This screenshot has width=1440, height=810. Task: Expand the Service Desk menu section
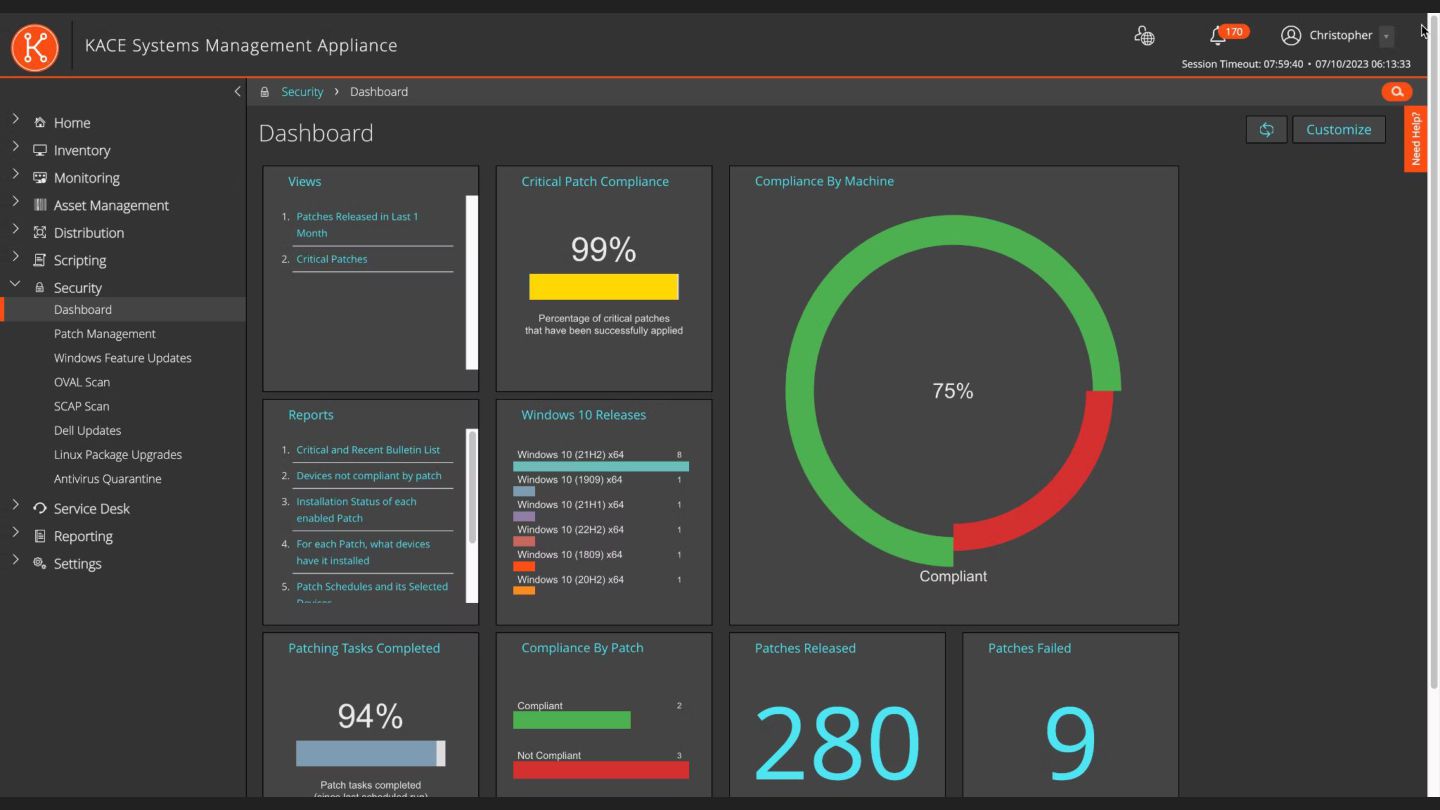coord(15,507)
